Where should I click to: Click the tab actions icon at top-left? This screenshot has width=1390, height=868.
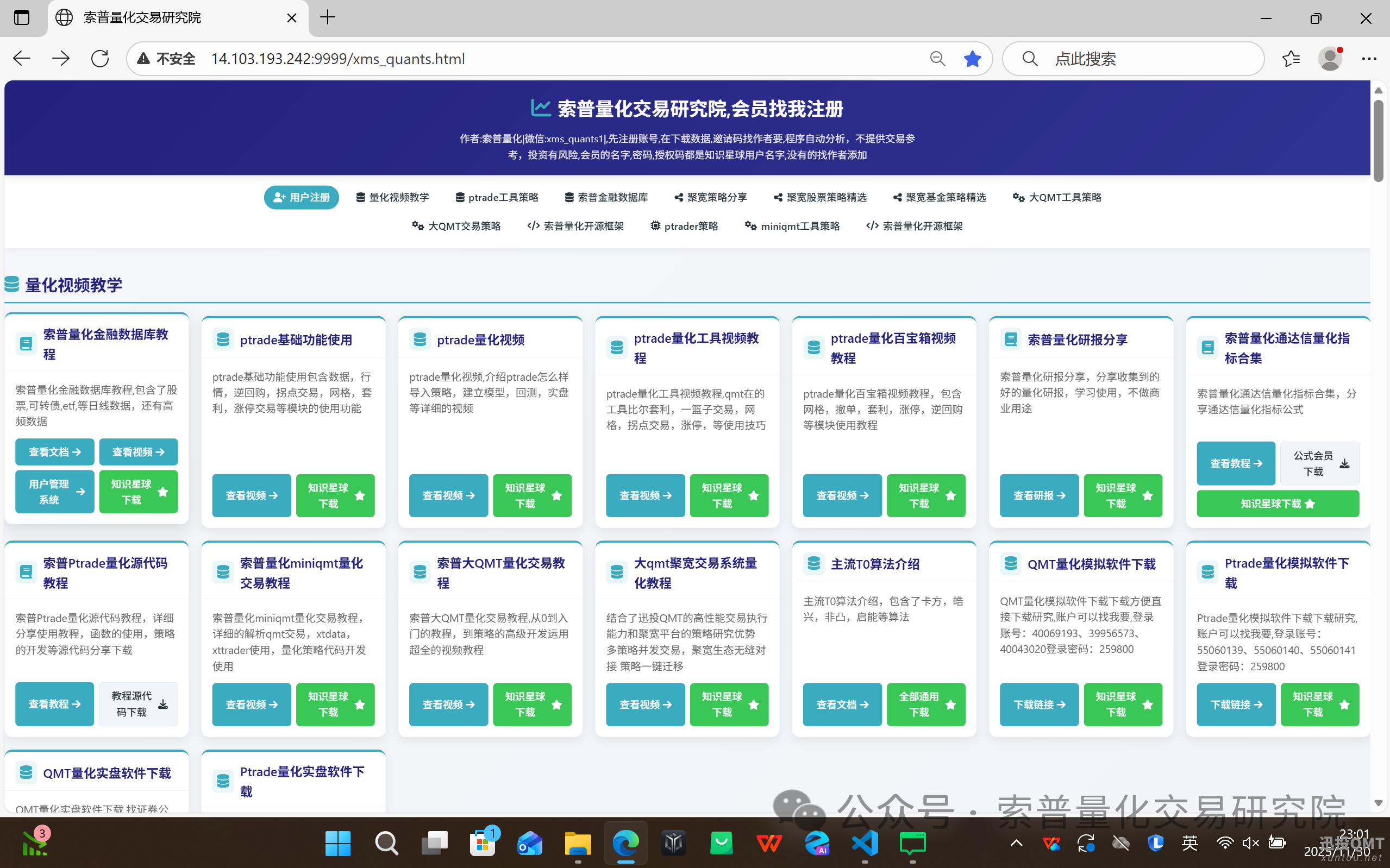22,17
